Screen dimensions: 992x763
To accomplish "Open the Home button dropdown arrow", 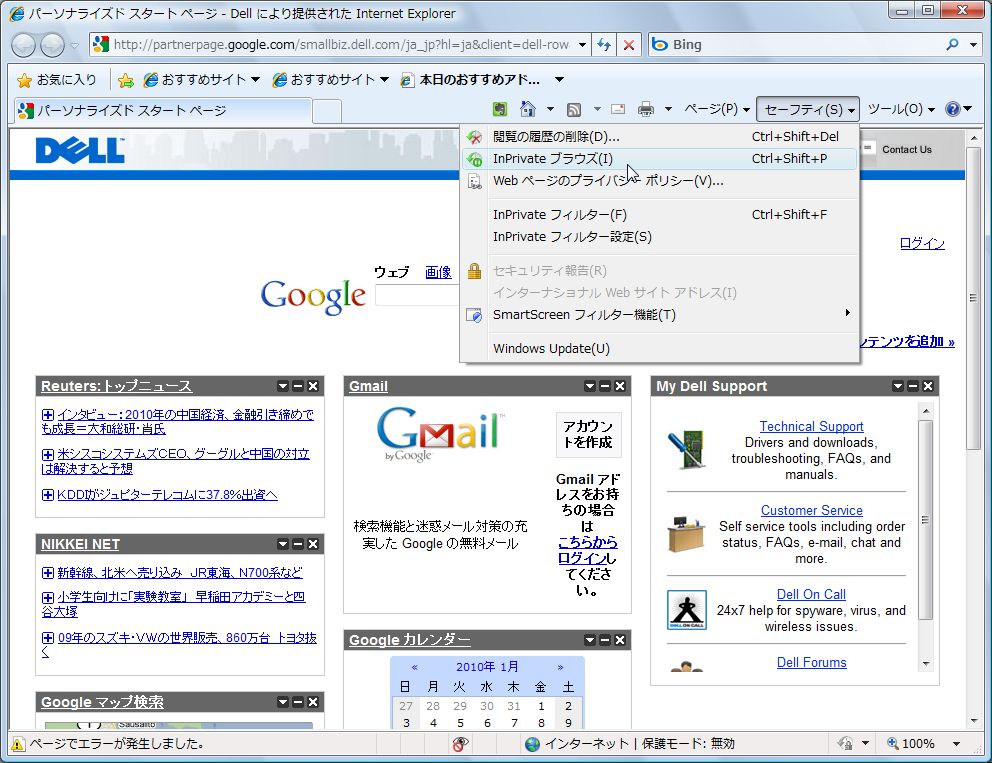I will [550, 109].
